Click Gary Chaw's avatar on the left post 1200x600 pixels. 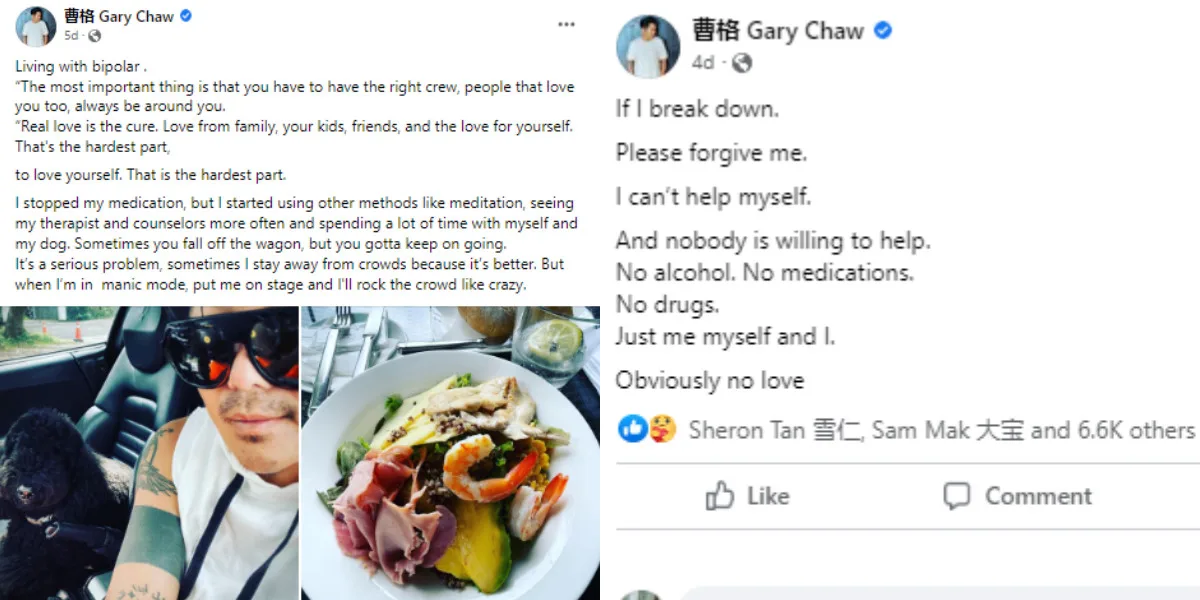pos(35,26)
